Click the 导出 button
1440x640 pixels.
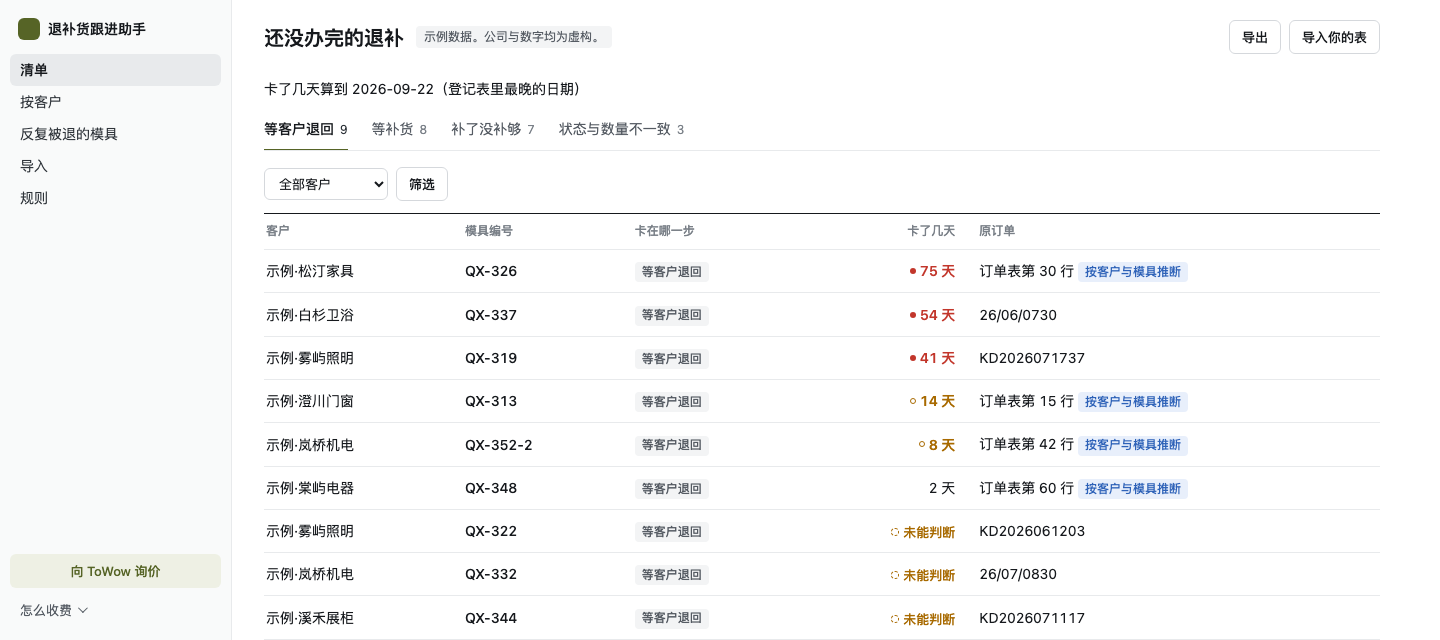point(1254,37)
